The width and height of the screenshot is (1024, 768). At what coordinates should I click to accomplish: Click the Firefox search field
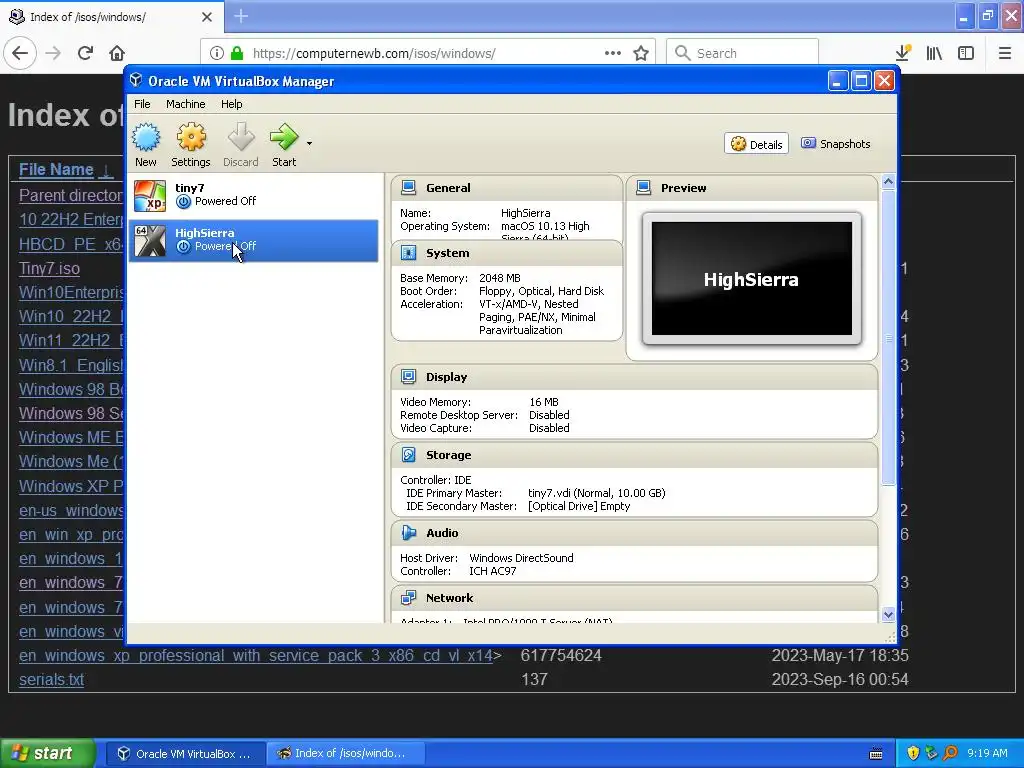(743, 53)
